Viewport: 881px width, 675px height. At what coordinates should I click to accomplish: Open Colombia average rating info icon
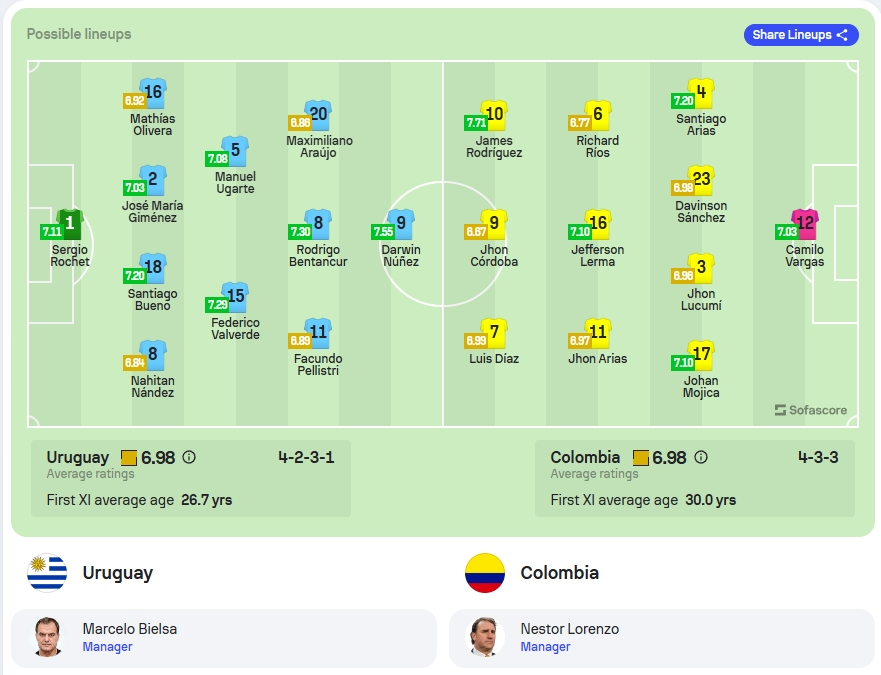(701, 457)
